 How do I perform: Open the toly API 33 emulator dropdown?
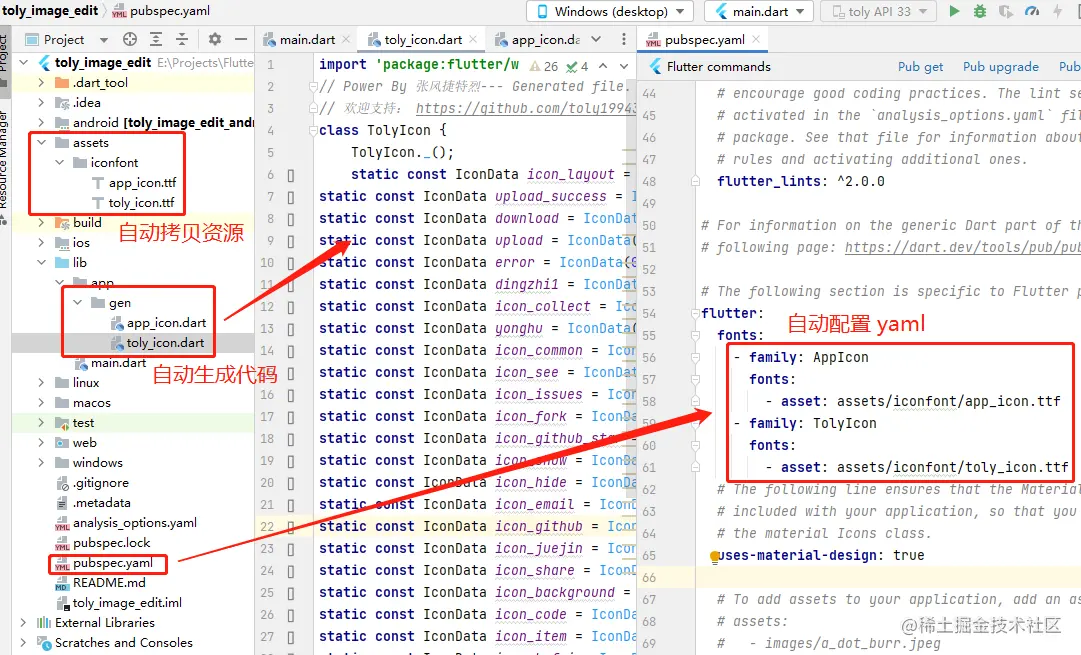(878, 11)
